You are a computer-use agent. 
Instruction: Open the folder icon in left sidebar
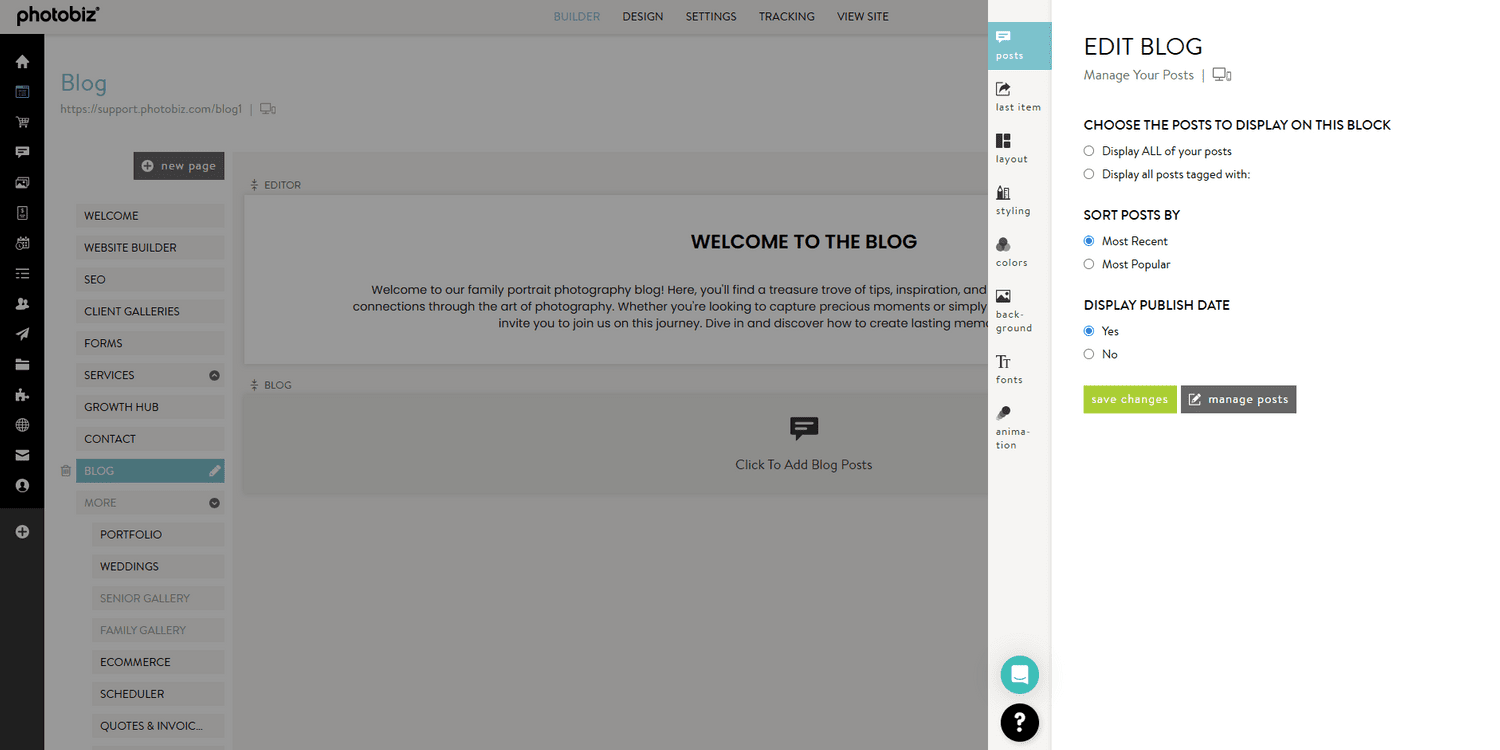click(x=22, y=364)
